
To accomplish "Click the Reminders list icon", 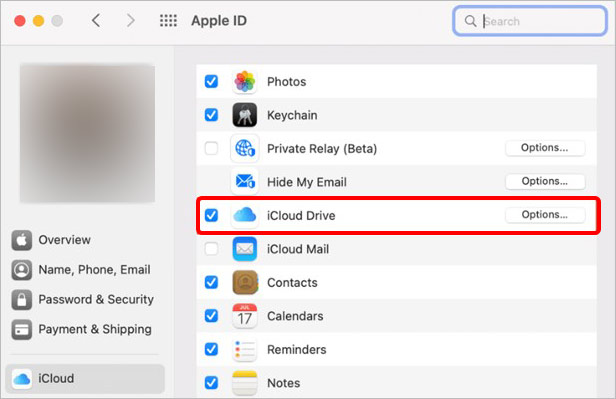I will point(244,349).
